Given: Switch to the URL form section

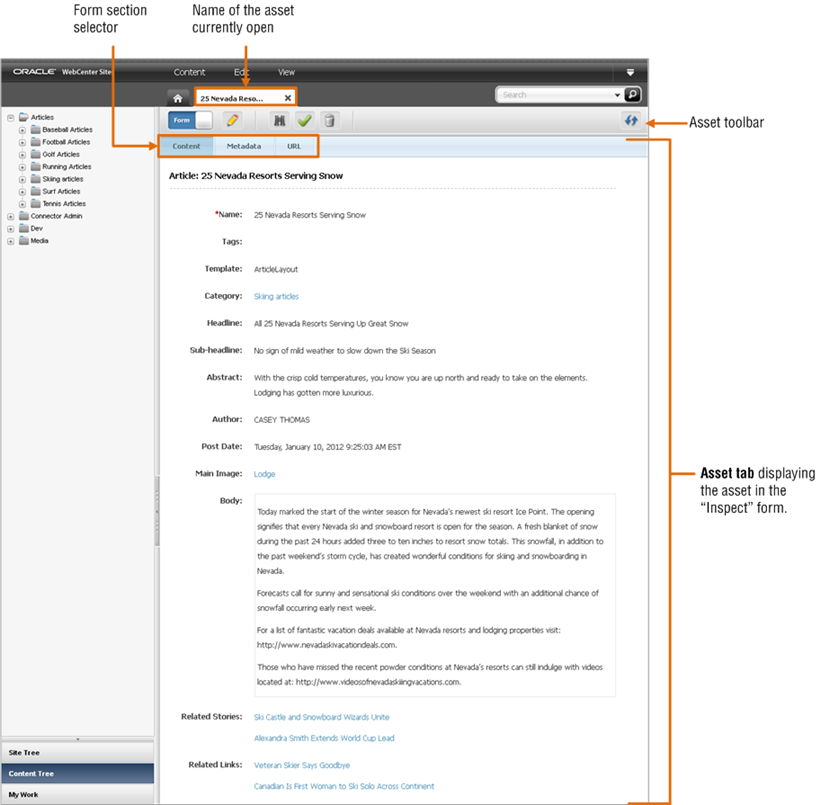Looking at the screenshot, I should (x=294, y=146).
